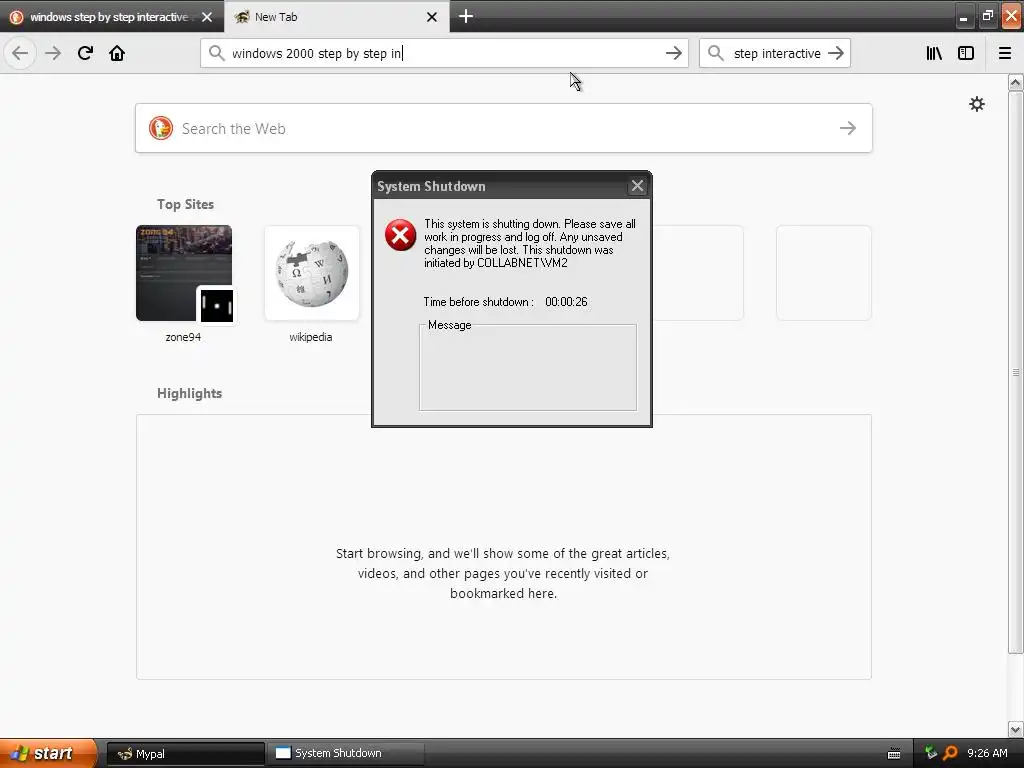The width and height of the screenshot is (1024, 768).
Task: Focus the 'step interactive' search box
Action: [776, 53]
